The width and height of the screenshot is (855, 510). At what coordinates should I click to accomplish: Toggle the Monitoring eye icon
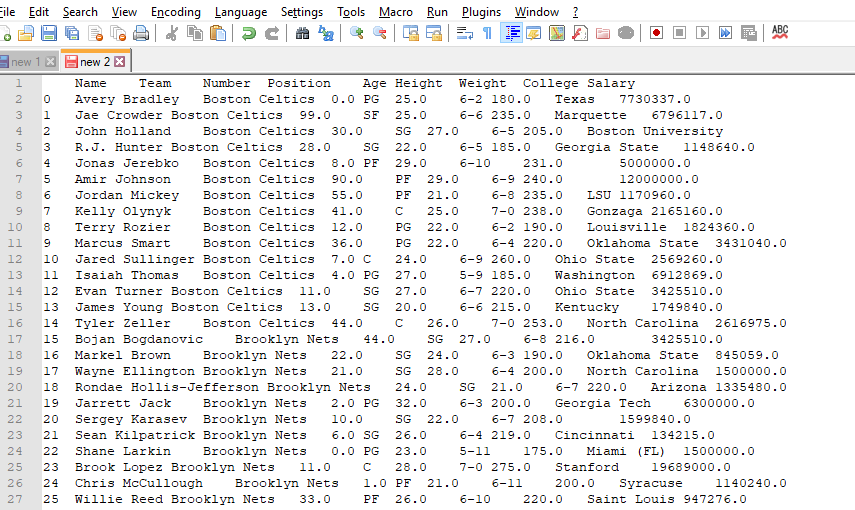[x=626, y=33]
